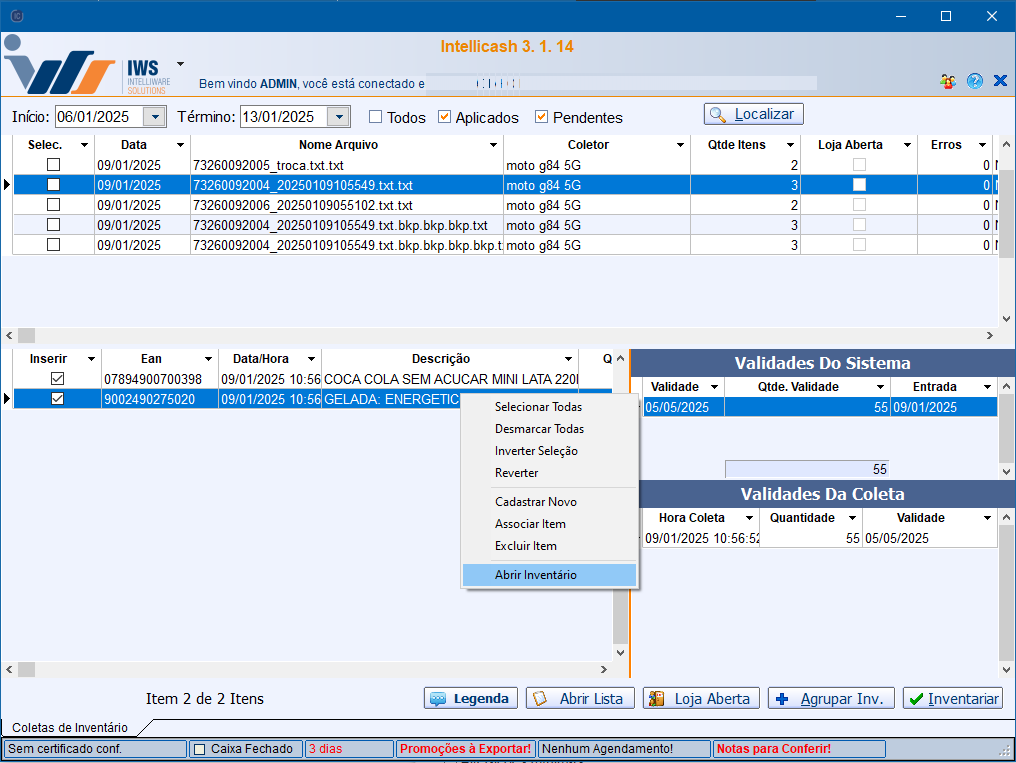This screenshot has height=763, width=1016.
Task: Toggle the Pendentes checkbox
Action: coord(542,117)
